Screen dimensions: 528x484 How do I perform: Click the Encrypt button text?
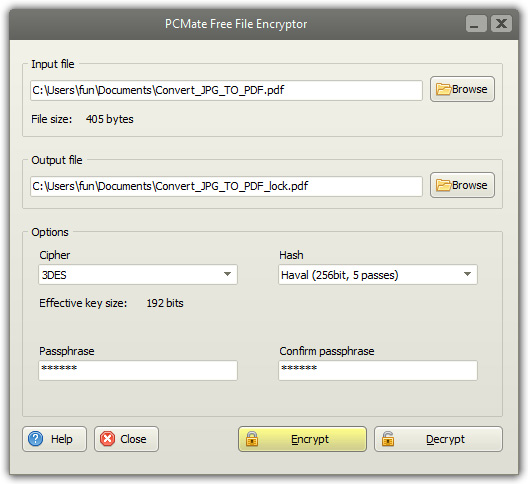click(x=310, y=439)
